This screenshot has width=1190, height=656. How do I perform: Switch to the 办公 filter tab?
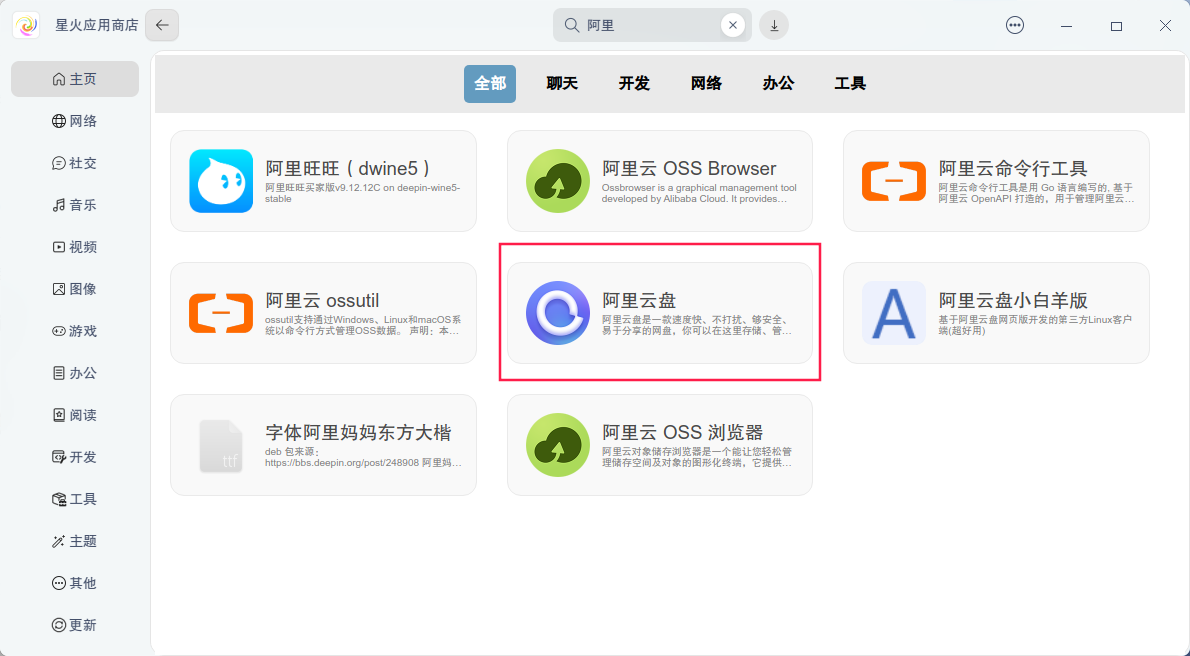(777, 83)
